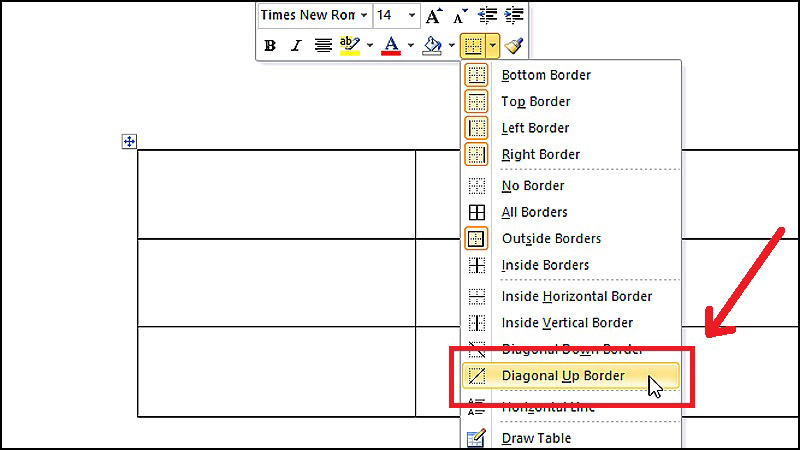Image resolution: width=800 pixels, height=450 pixels.
Task: Click the Top Border icon
Action: pyautogui.click(x=476, y=102)
